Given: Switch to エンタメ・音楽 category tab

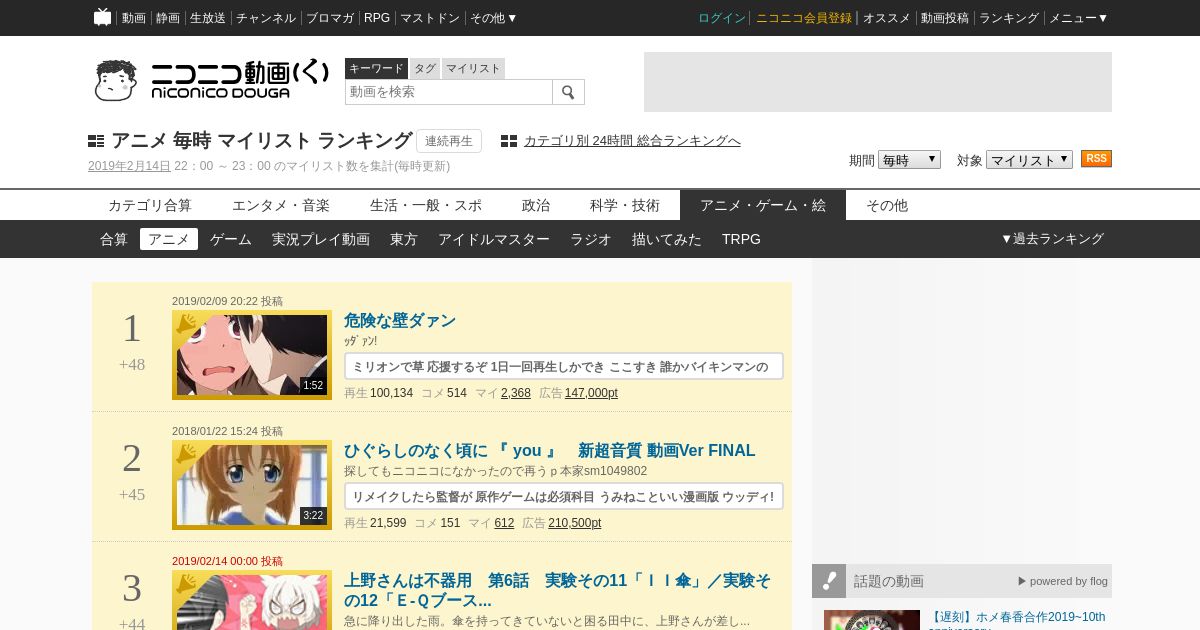Looking at the screenshot, I should [x=281, y=205].
